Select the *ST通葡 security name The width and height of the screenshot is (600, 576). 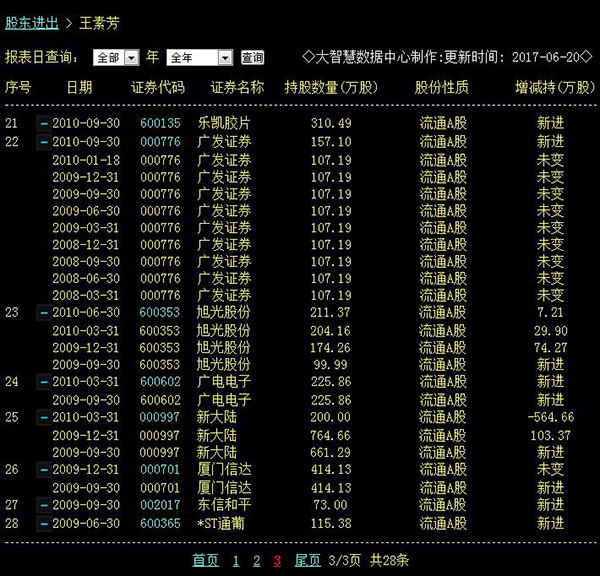point(221,523)
